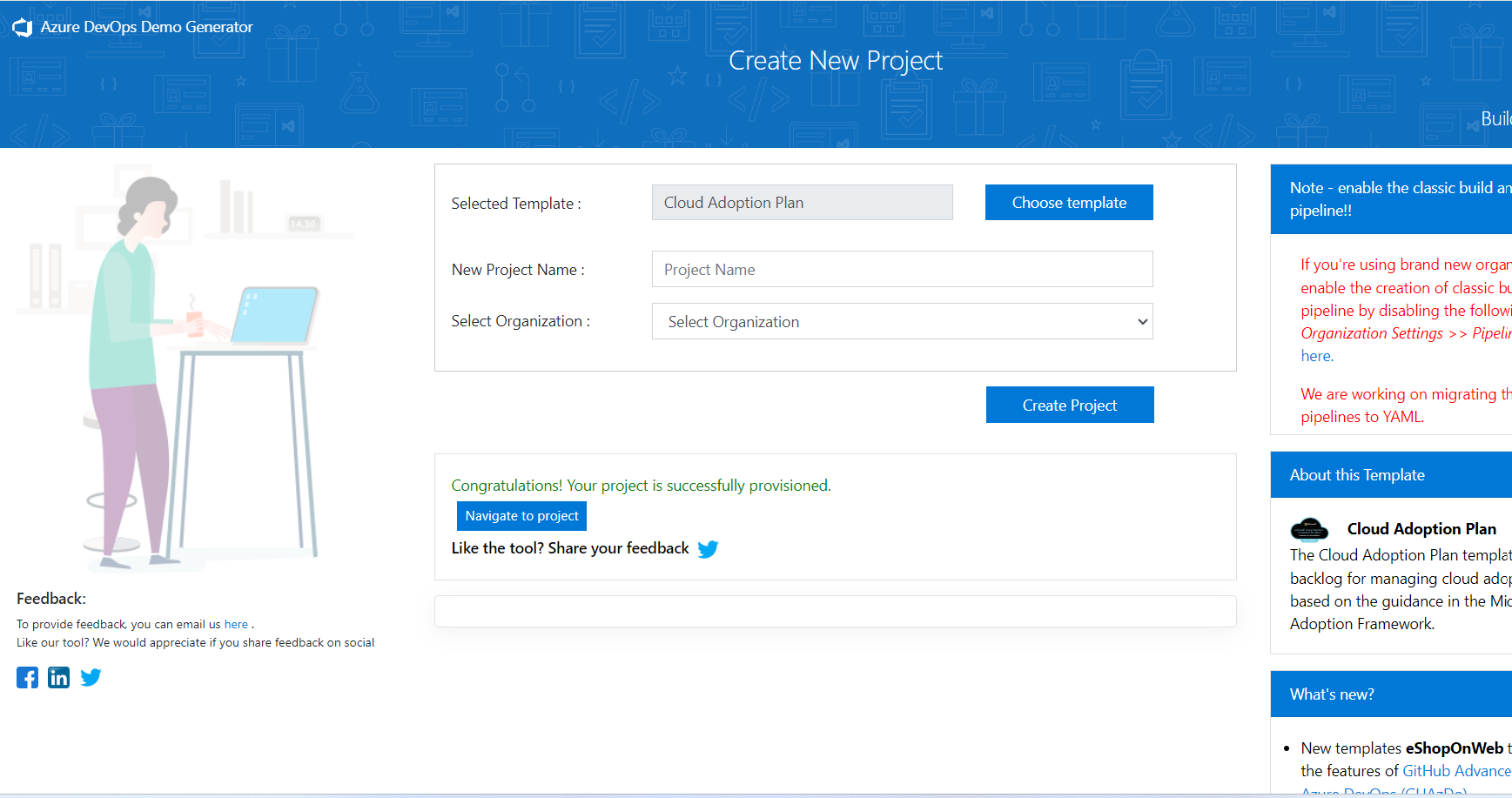1512x798 pixels.
Task: Open the GitHub Advanced link in What's new
Action: tap(1456, 771)
